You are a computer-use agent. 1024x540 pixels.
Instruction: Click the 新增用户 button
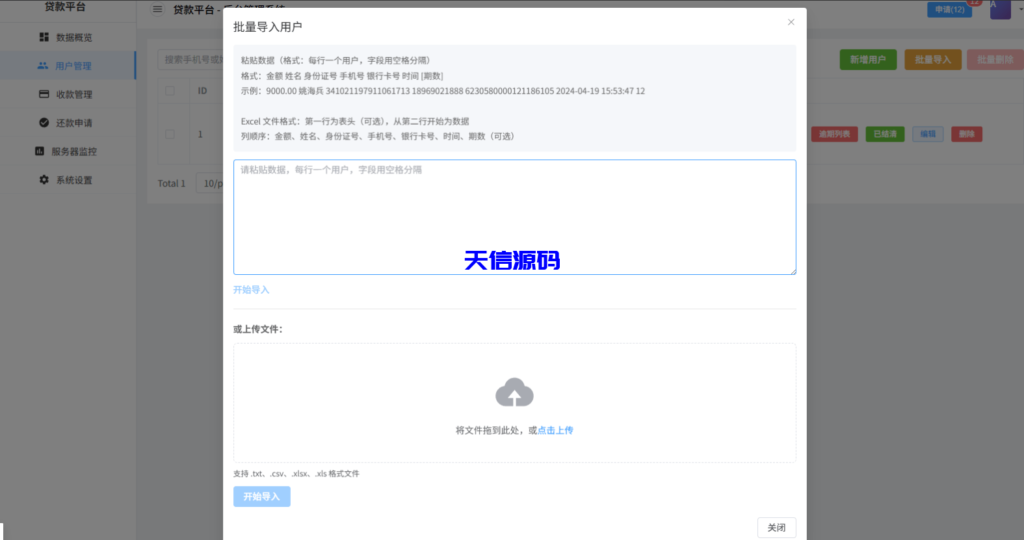point(868,59)
